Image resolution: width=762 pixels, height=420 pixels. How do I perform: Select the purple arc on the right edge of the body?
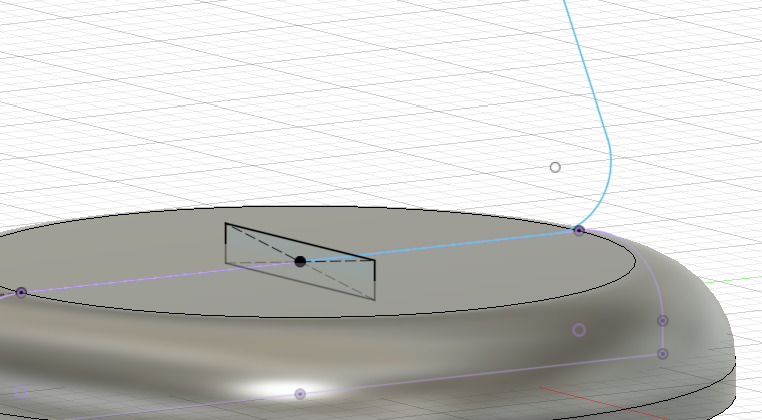point(641,262)
